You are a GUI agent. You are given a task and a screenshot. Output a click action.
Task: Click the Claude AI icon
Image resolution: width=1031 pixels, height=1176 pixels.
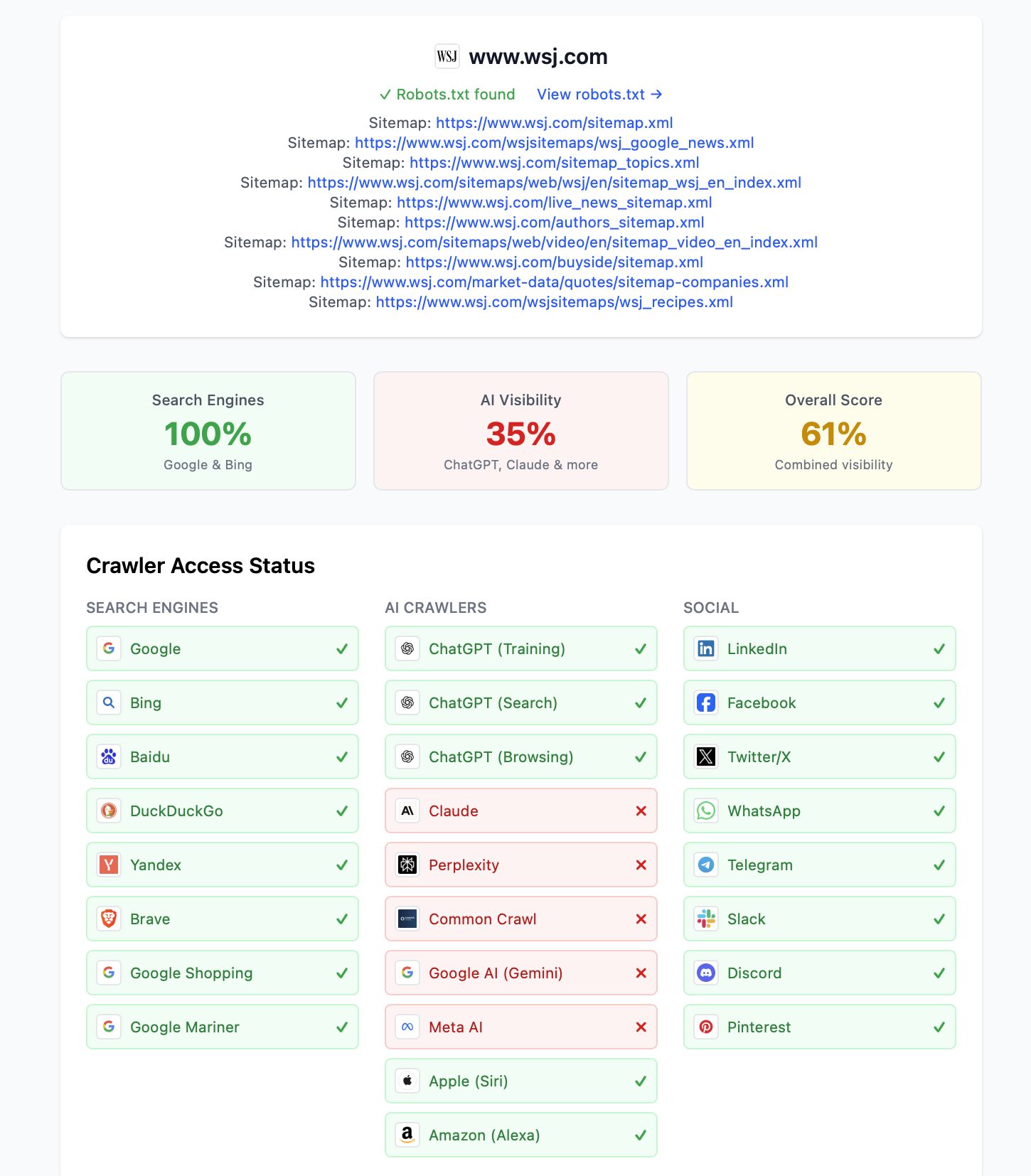pyautogui.click(x=407, y=811)
